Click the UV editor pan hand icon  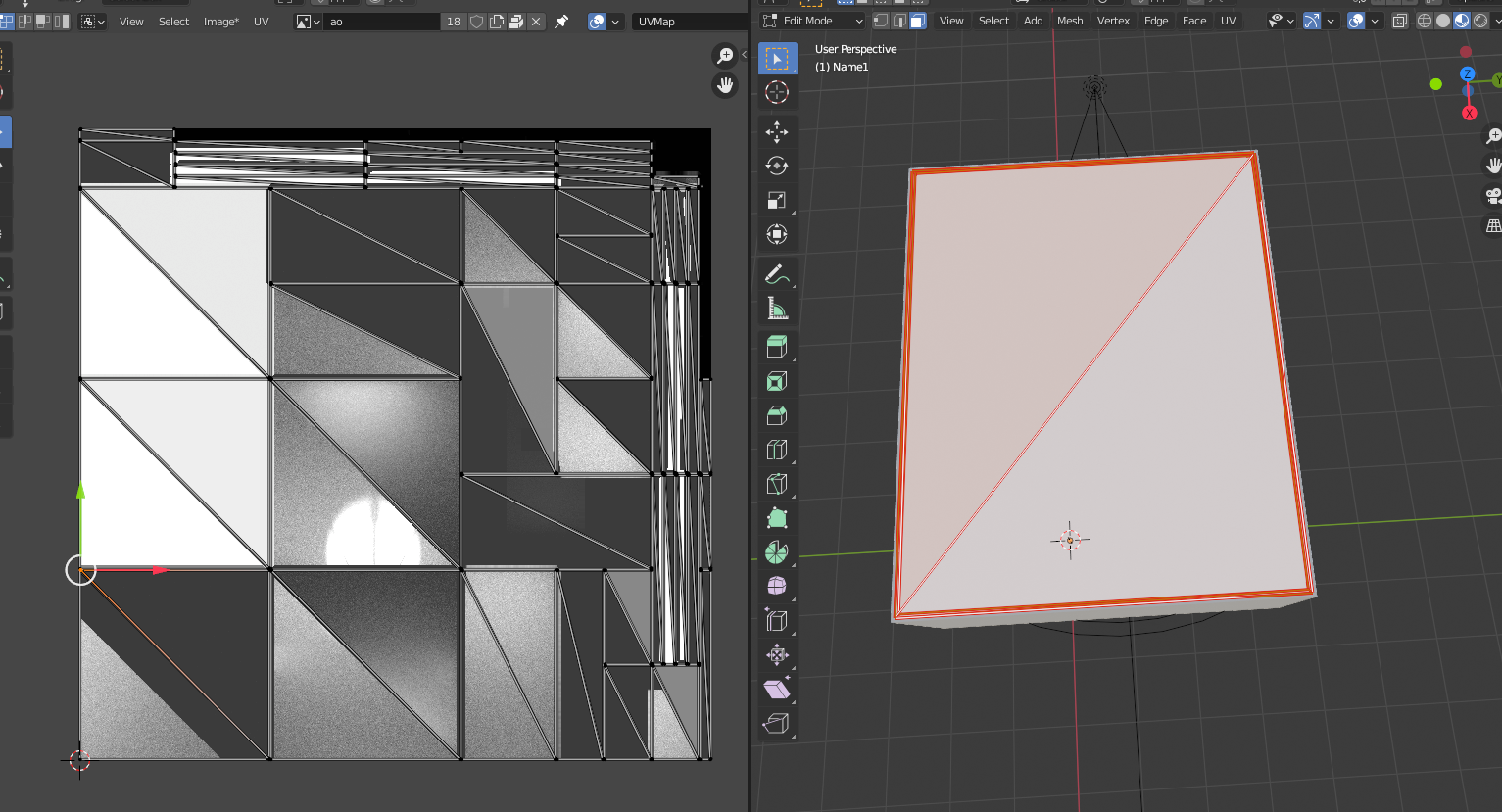pyautogui.click(x=725, y=85)
